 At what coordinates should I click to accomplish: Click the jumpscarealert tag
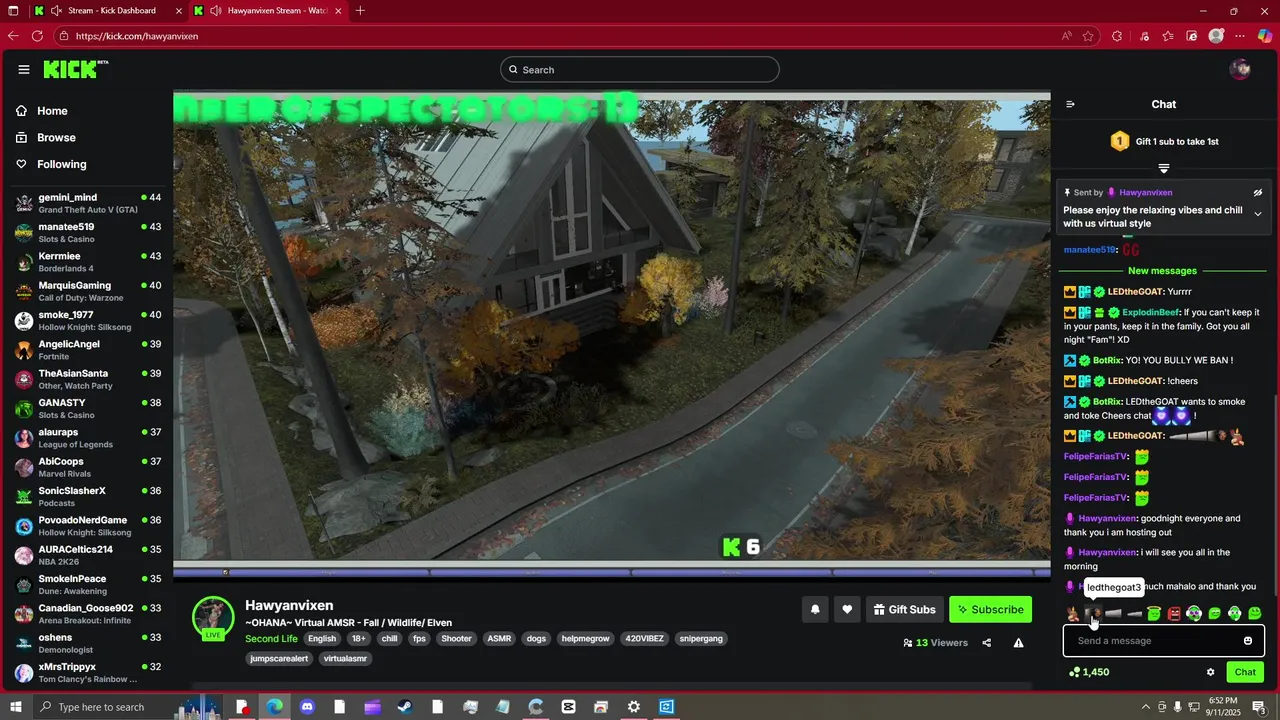pyautogui.click(x=279, y=659)
